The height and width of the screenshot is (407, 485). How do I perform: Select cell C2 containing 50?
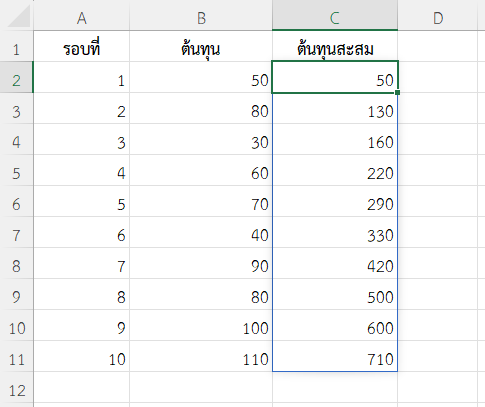[335, 77]
